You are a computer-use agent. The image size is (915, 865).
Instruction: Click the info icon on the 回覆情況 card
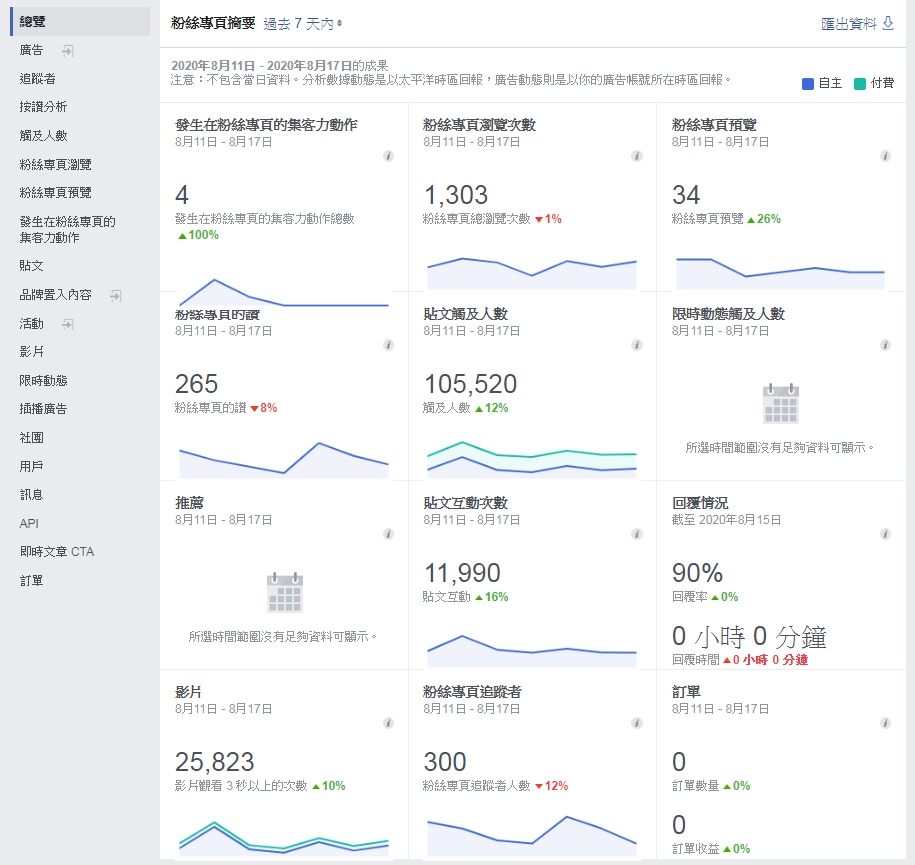point(884,534)
